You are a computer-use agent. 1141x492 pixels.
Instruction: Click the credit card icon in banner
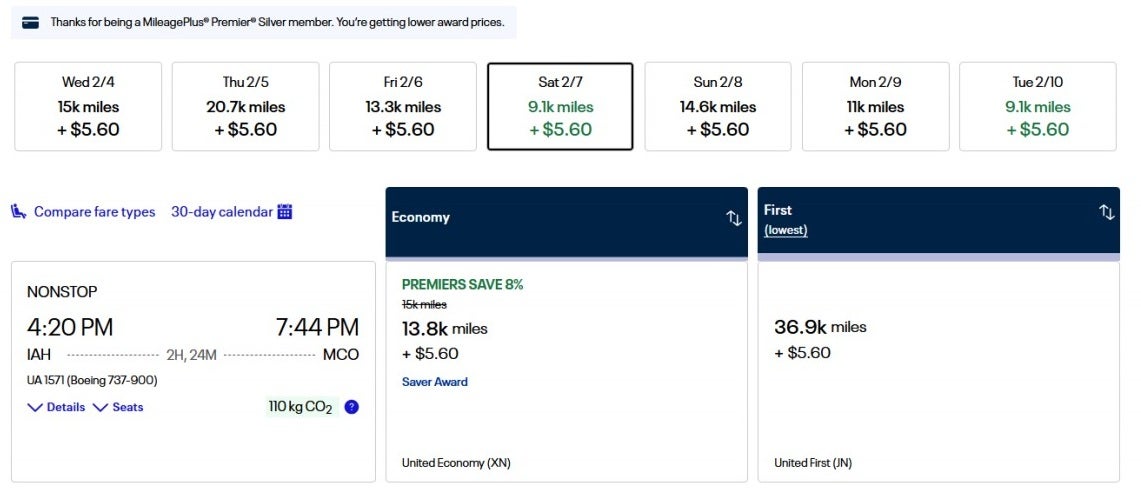point(31,23)
